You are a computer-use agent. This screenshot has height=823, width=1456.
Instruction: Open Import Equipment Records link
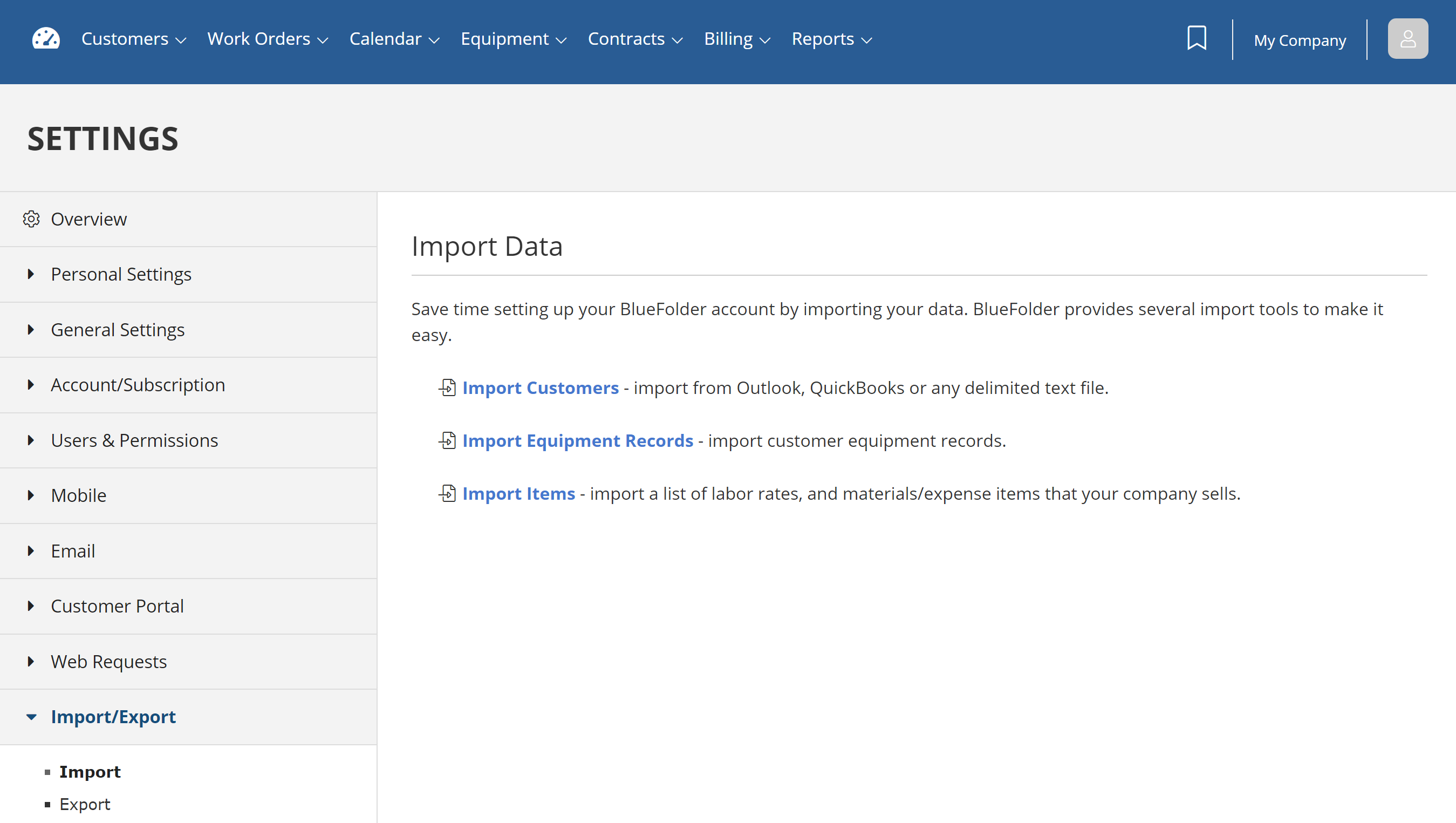578,440
